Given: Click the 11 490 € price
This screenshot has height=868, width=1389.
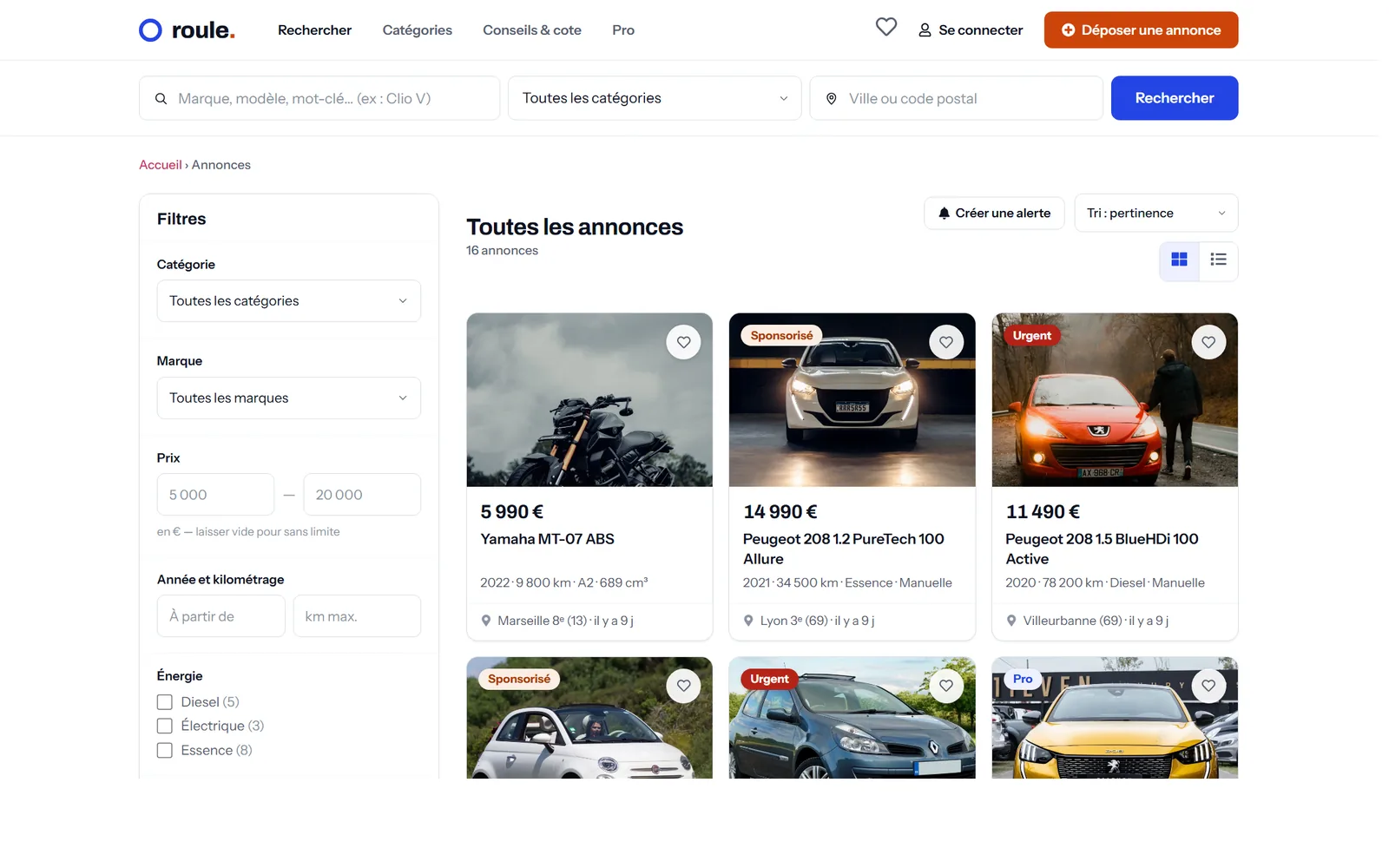Looking at the screenshot, I should tap(1043, 512).
